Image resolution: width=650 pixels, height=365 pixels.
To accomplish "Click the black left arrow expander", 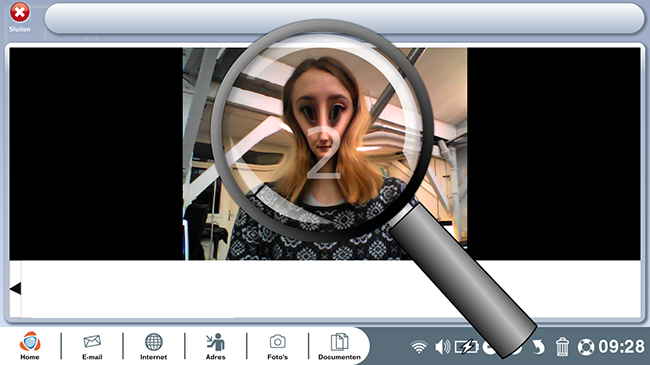I will pyautogui.click(x=15, y=288).
